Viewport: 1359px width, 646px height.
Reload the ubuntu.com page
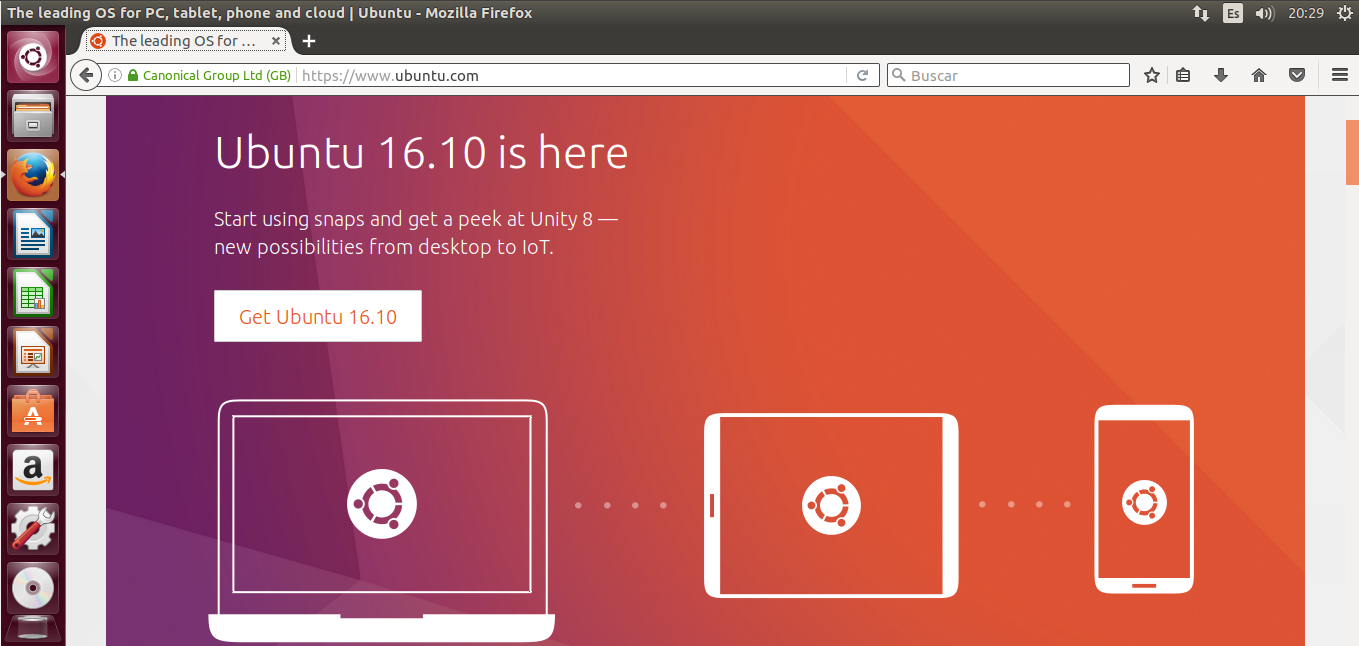click(x=862, y=75)
